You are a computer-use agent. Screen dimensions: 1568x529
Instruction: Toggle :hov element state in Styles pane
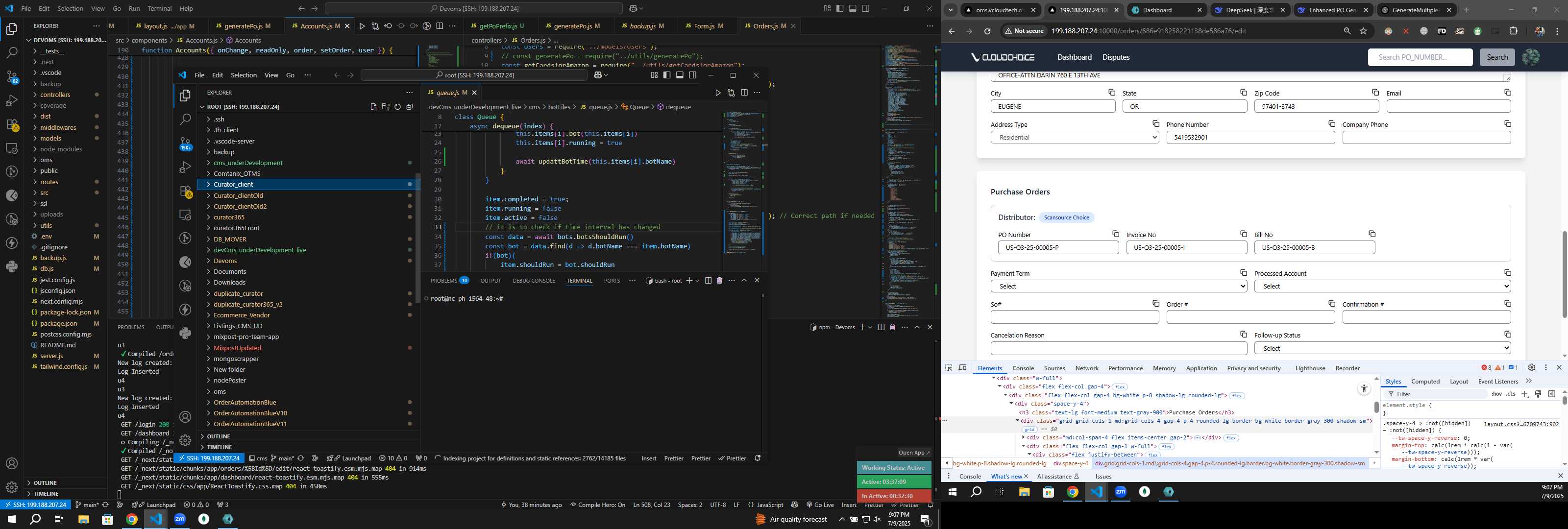point(1496,394)
